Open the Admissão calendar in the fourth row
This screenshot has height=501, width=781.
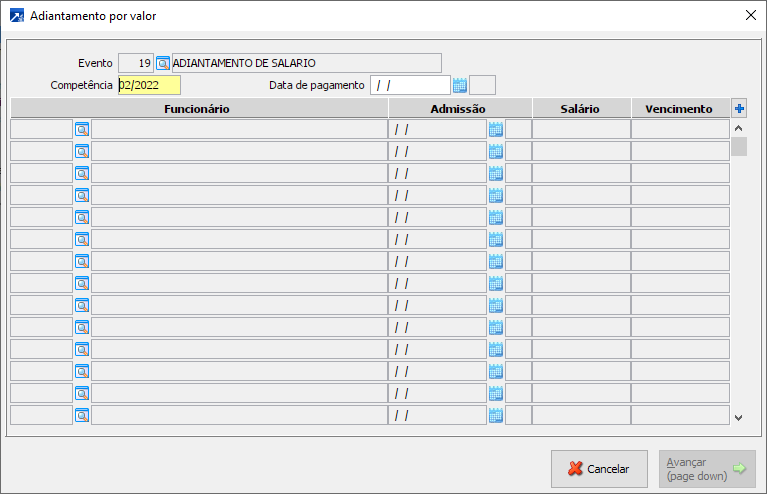[x=496, y=195]
